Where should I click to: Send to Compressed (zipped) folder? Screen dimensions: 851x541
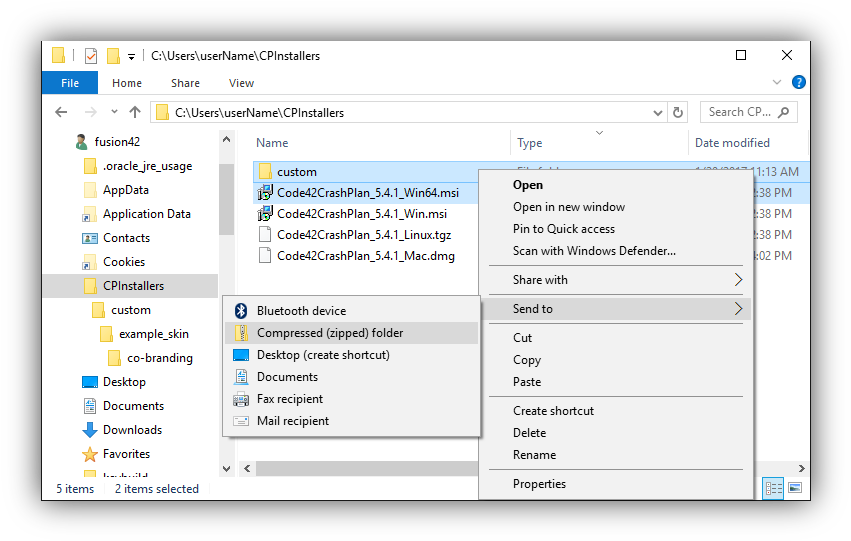[351, 333]
